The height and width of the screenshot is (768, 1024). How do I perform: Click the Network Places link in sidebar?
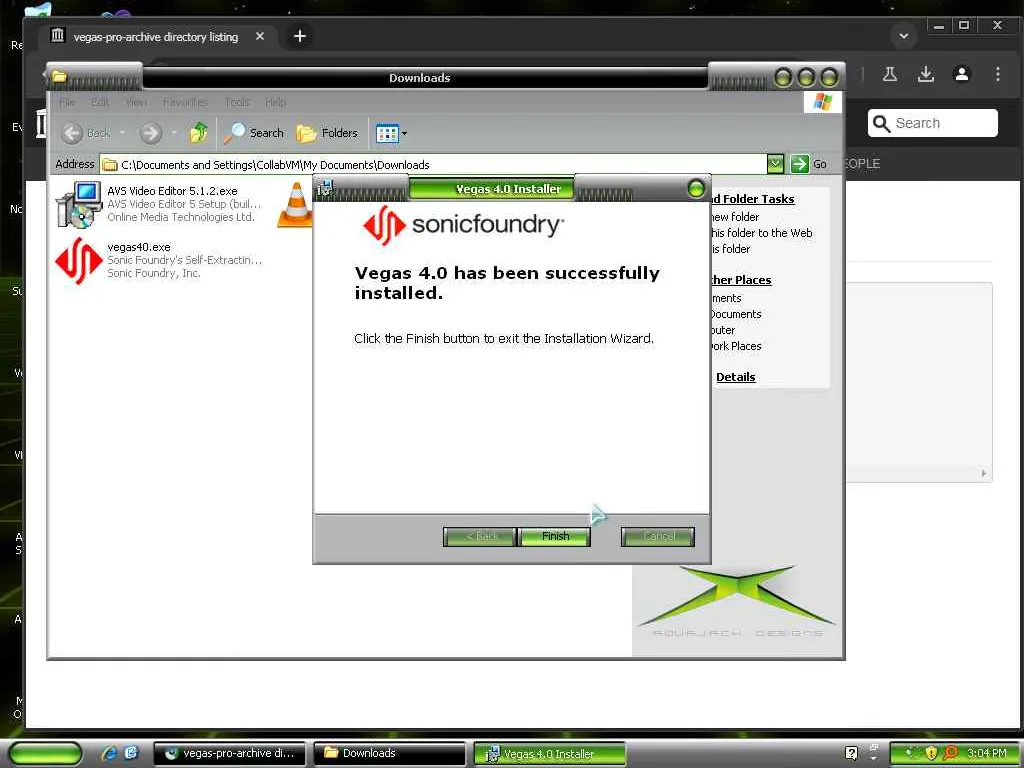(736, 346)
